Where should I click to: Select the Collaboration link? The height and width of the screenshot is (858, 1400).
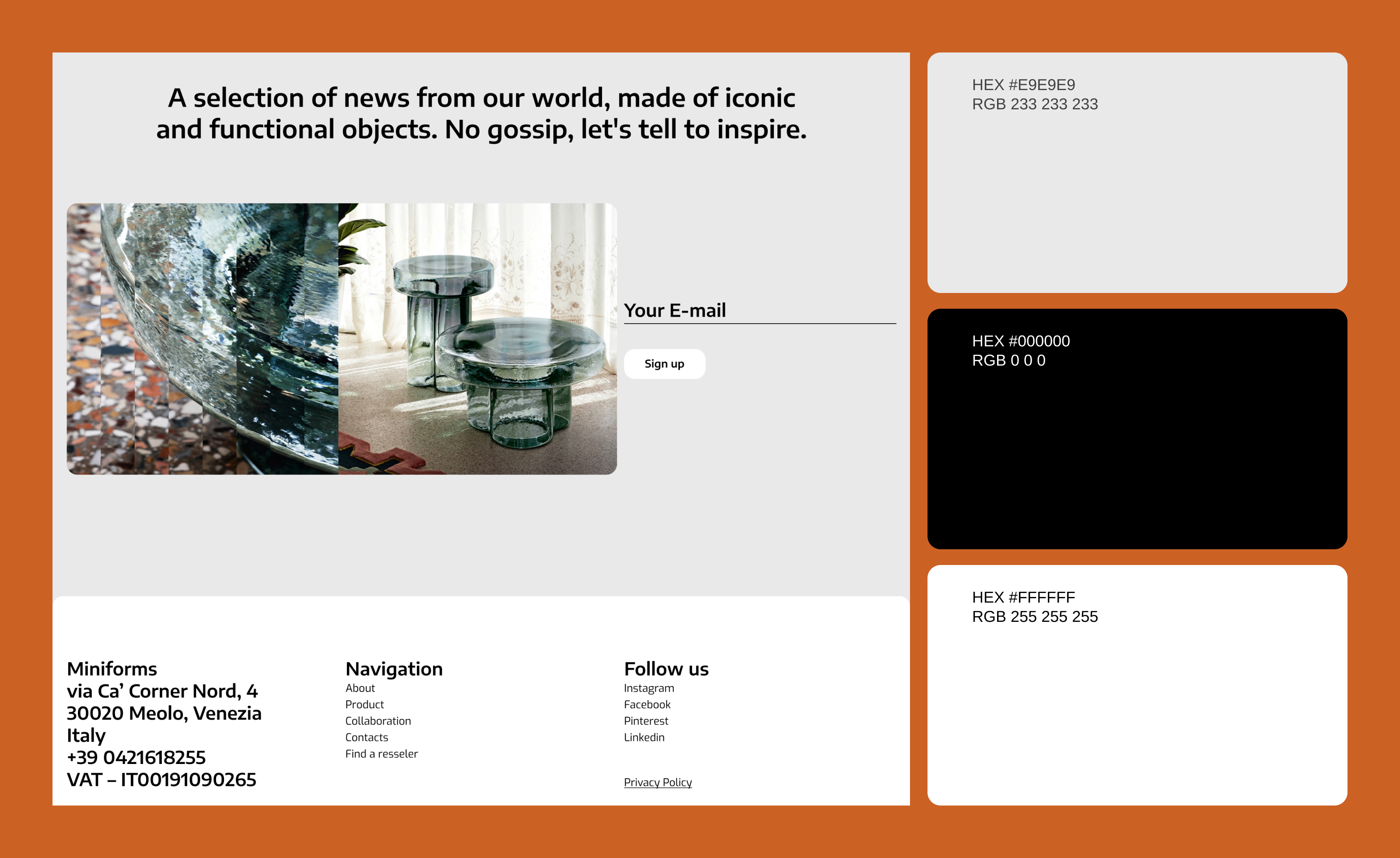click(x=378, y=721)
